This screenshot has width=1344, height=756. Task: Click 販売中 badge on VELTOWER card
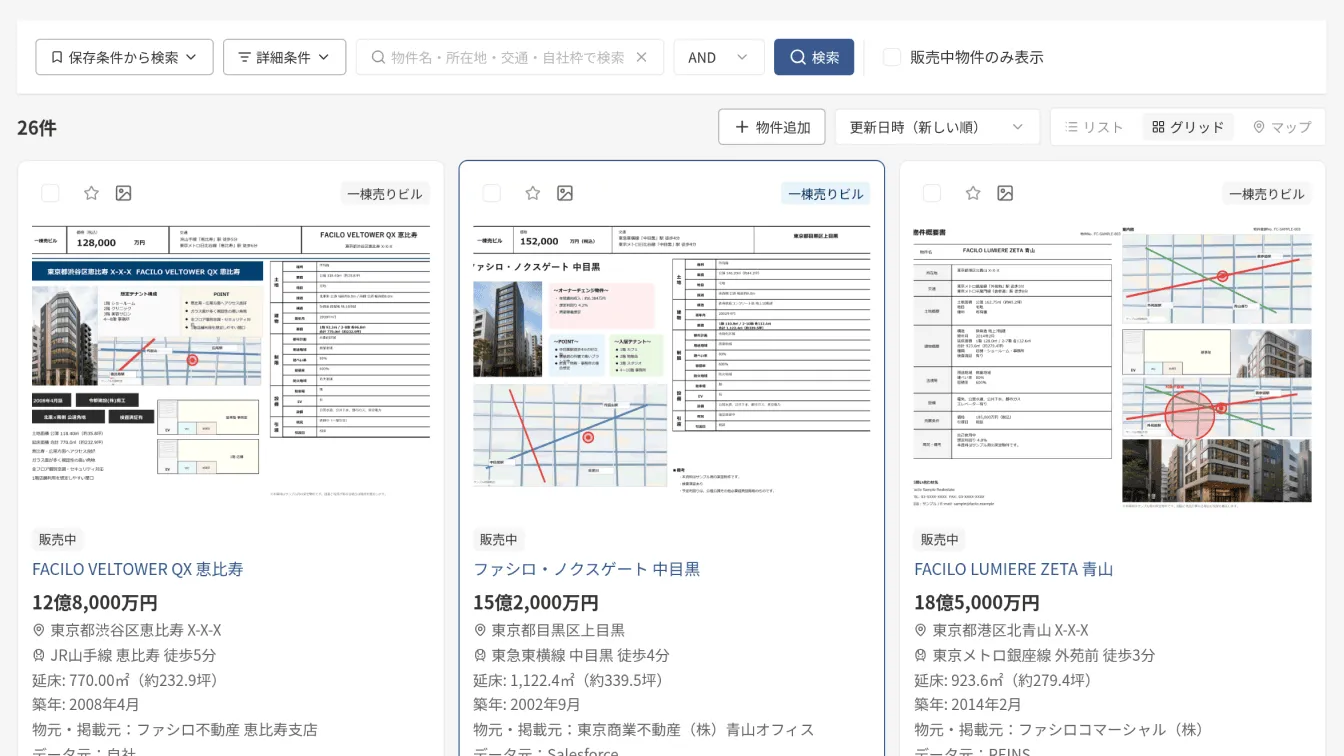(58, 539)
